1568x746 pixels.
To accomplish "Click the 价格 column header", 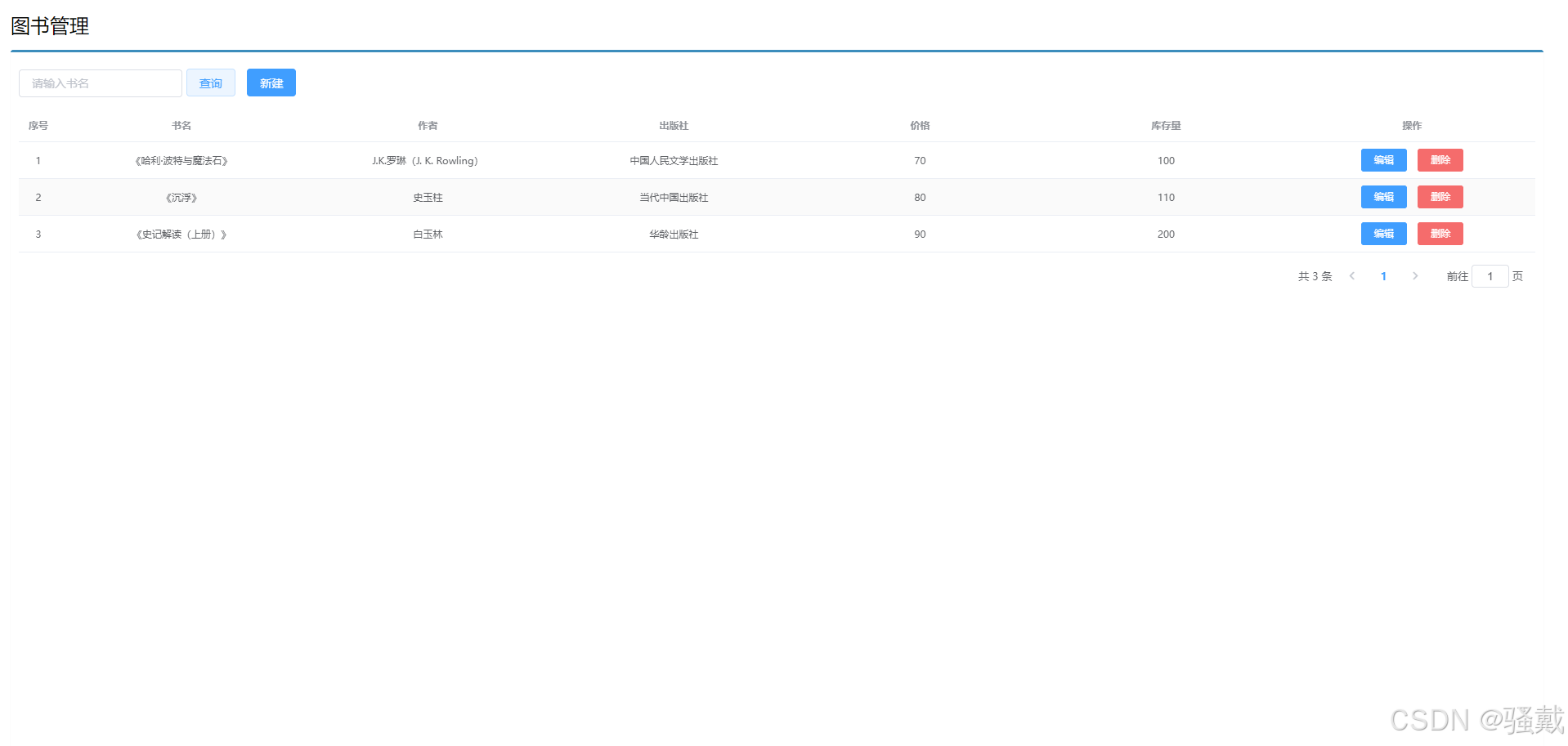I will [919, 125].
